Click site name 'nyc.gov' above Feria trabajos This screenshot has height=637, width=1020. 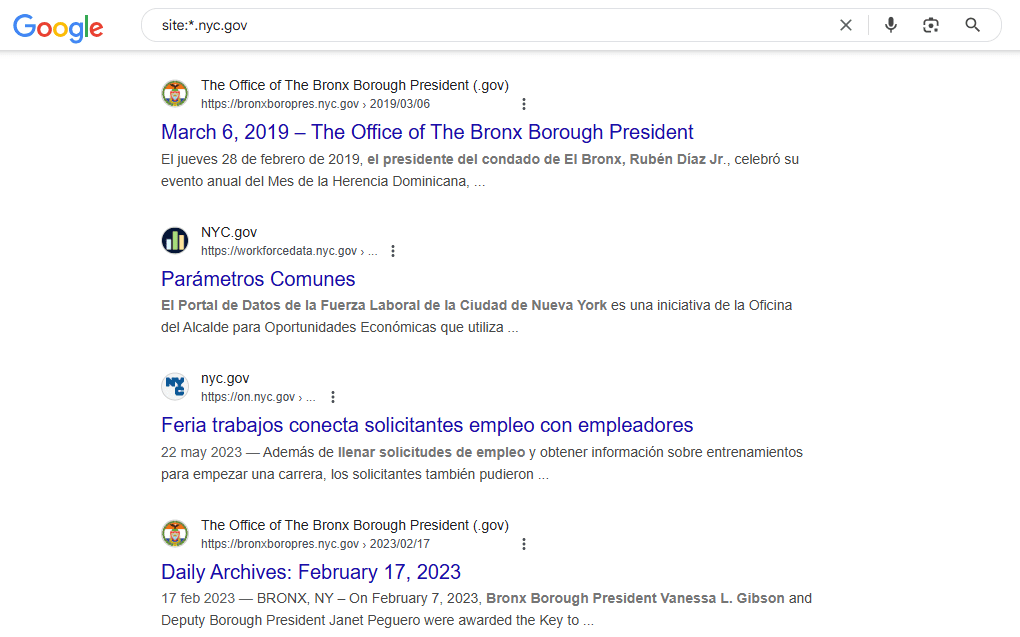[225, 378]
